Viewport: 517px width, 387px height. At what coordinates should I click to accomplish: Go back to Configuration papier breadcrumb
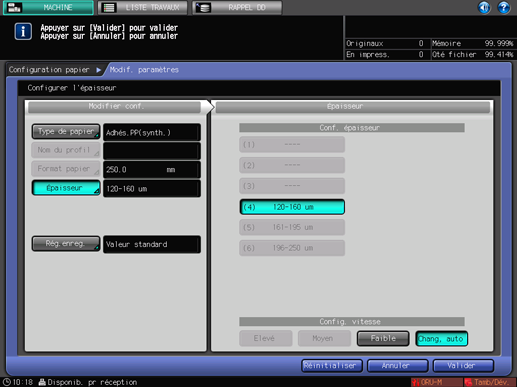tap(49, 70)
